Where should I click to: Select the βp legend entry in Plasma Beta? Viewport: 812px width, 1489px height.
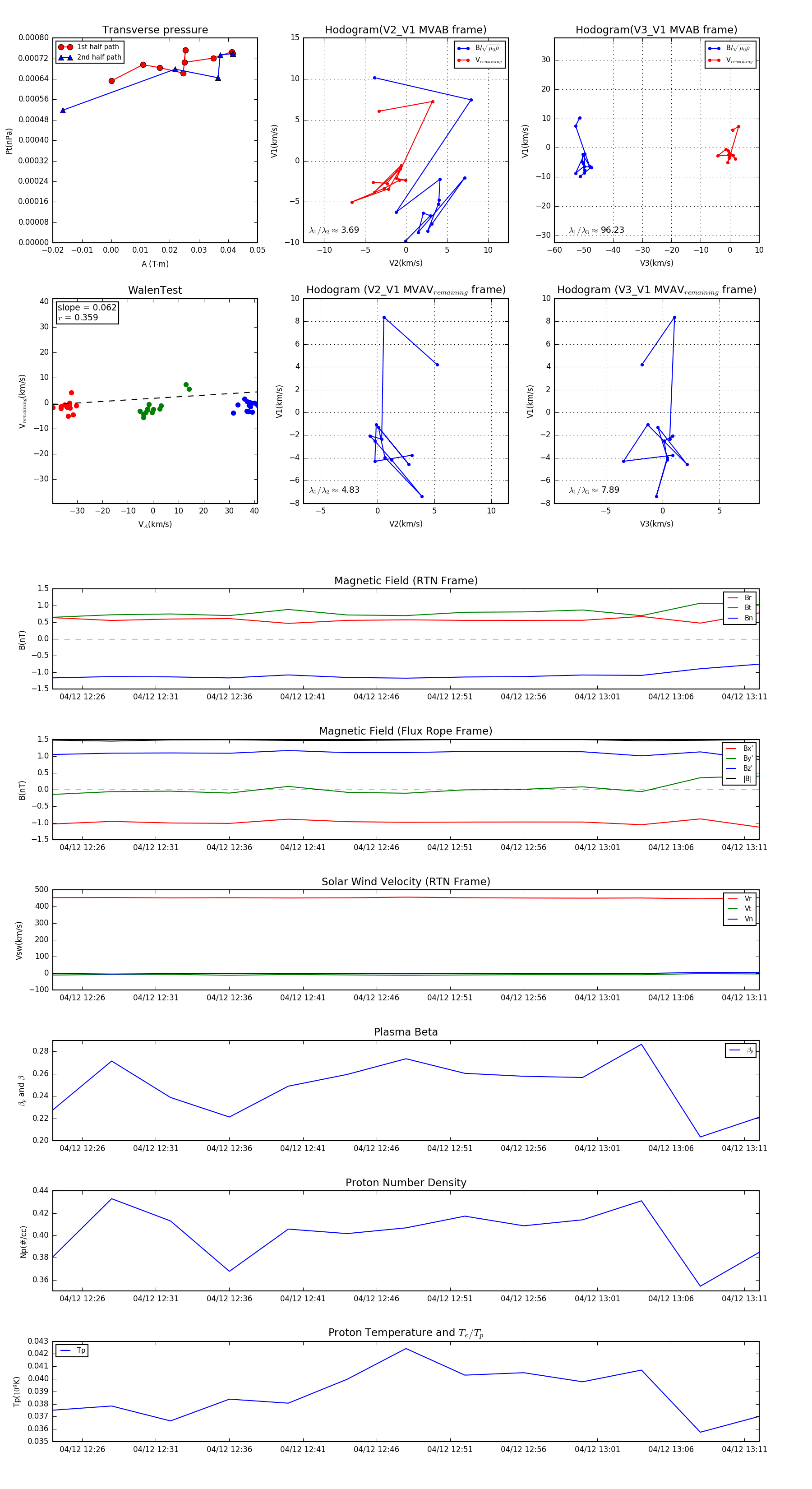(741, 1050)
